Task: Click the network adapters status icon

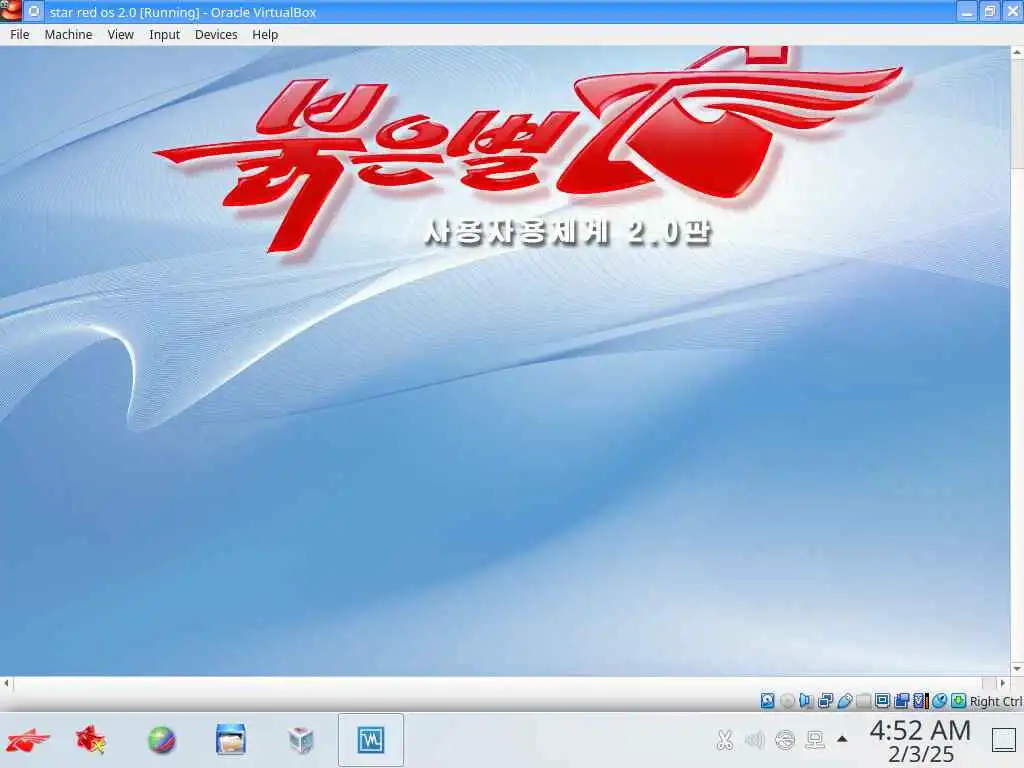Action: coord(825,701)
